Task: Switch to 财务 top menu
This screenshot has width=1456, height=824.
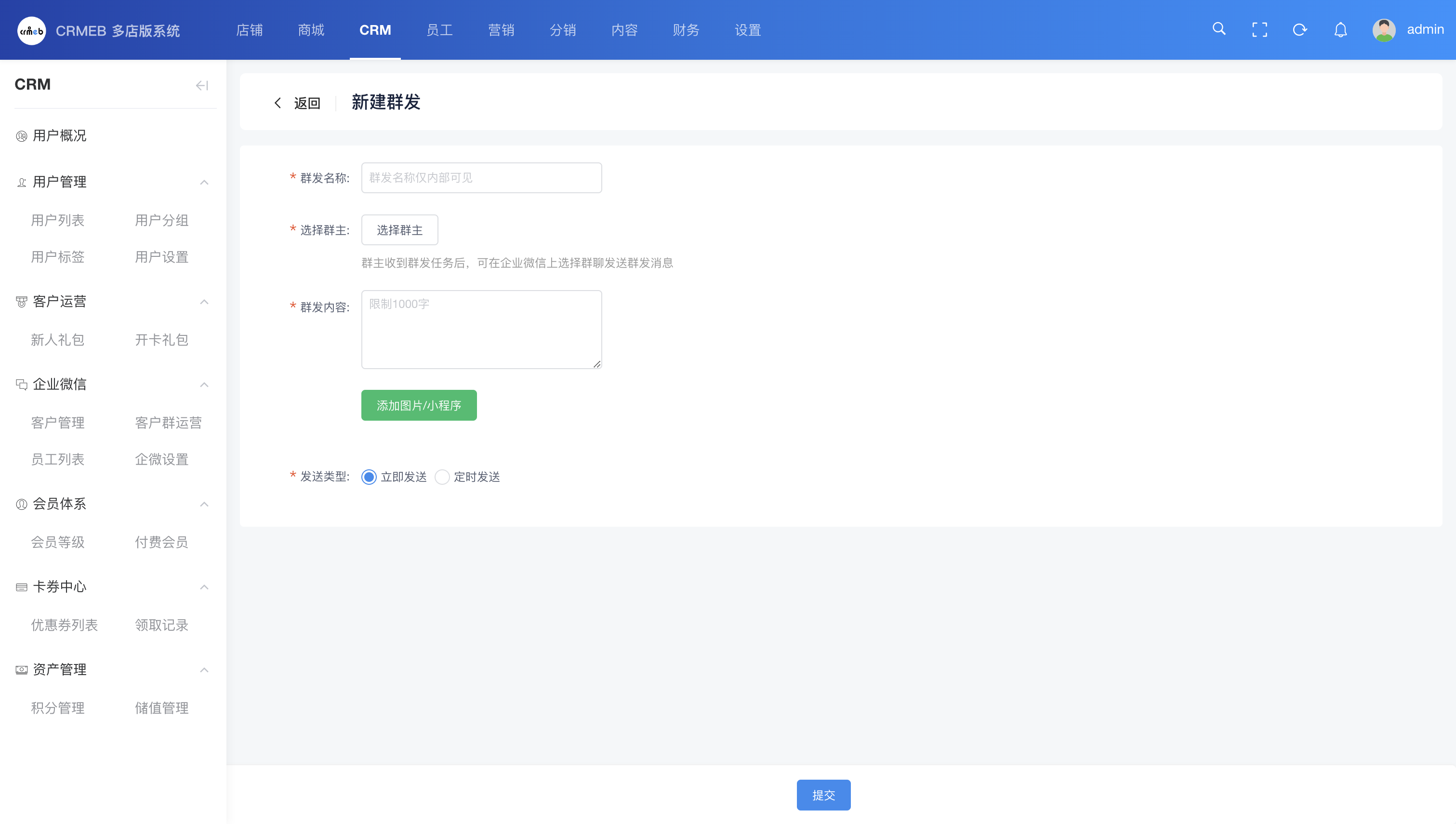Action: point(686,30)
